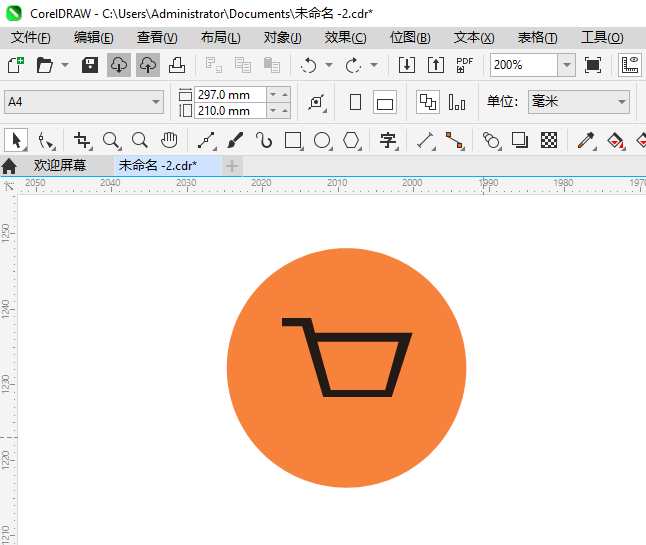This screenshot has height=545, width=646.
Task: Select the second magnifier zoom tool
Action: (x=140, y=140)
